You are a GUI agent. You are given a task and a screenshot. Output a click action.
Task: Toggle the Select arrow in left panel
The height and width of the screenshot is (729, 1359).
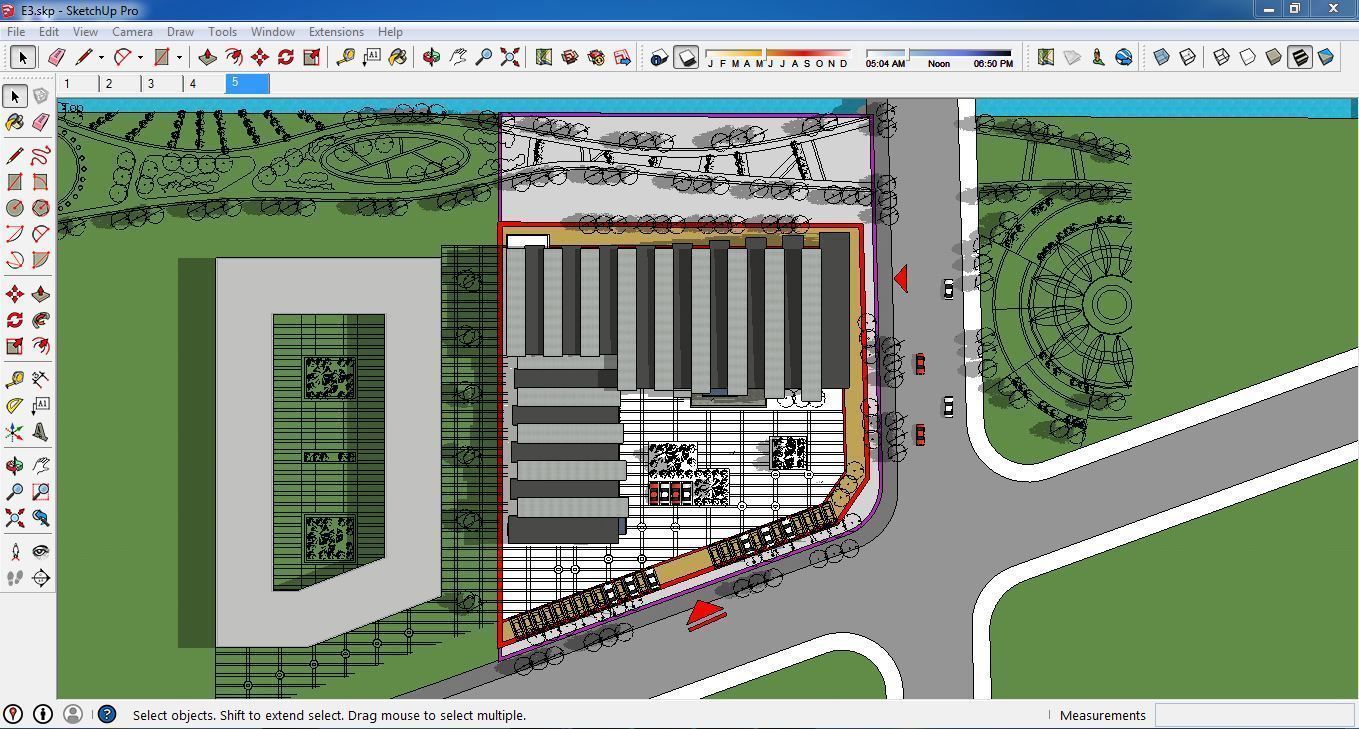pyautogui.click(x=14, y=96)
